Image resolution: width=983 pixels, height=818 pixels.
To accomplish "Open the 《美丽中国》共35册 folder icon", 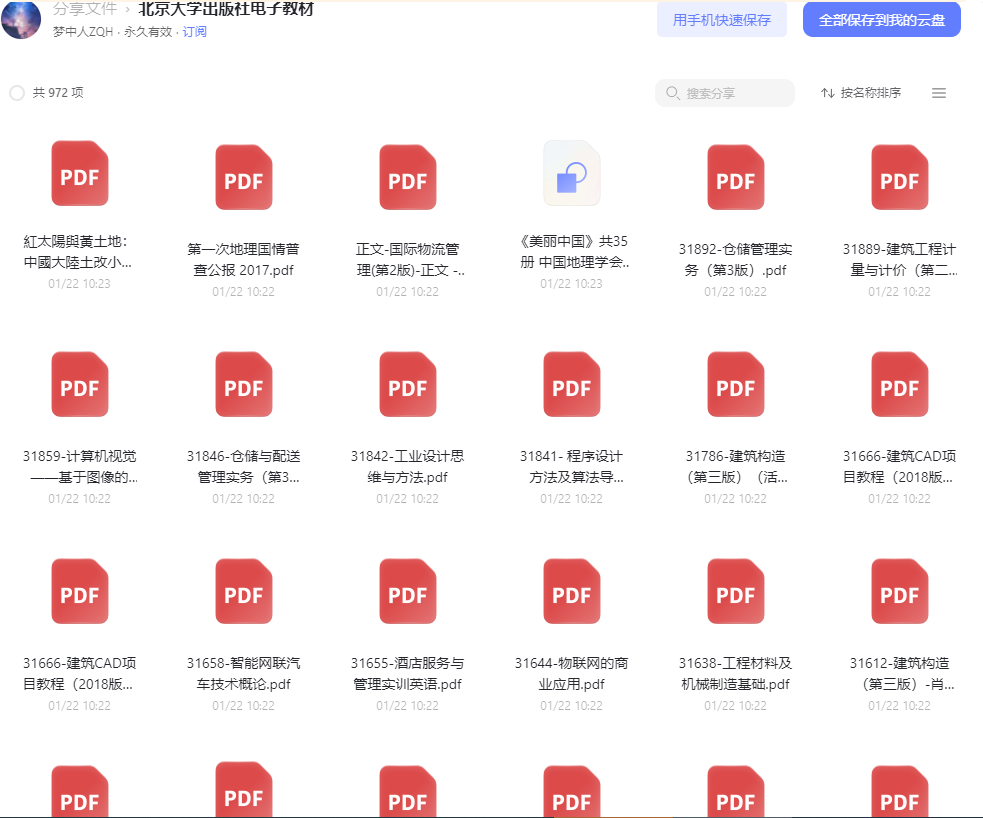I will [572, 174].
